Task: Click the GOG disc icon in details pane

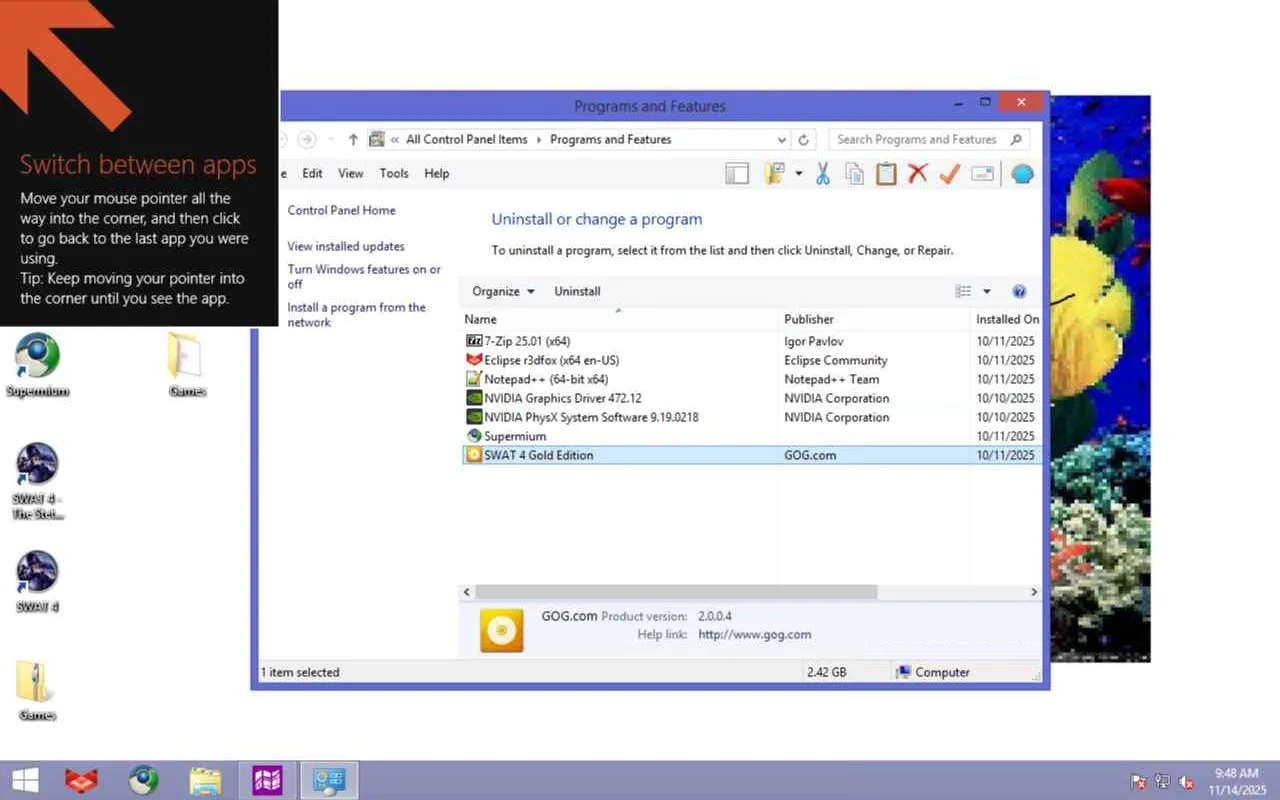Action: point(501,631)
